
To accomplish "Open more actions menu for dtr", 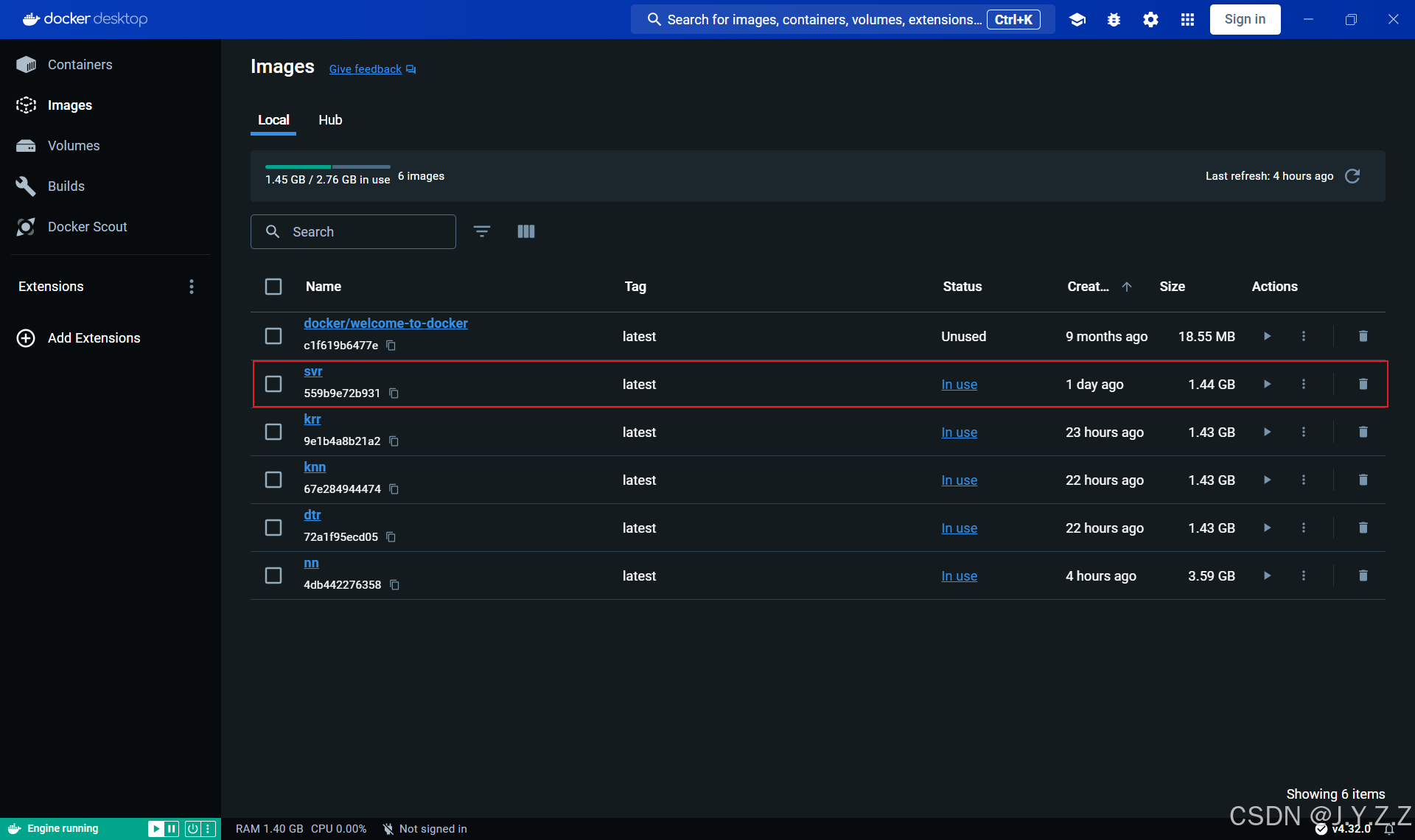I will (x=1303, y=528).
